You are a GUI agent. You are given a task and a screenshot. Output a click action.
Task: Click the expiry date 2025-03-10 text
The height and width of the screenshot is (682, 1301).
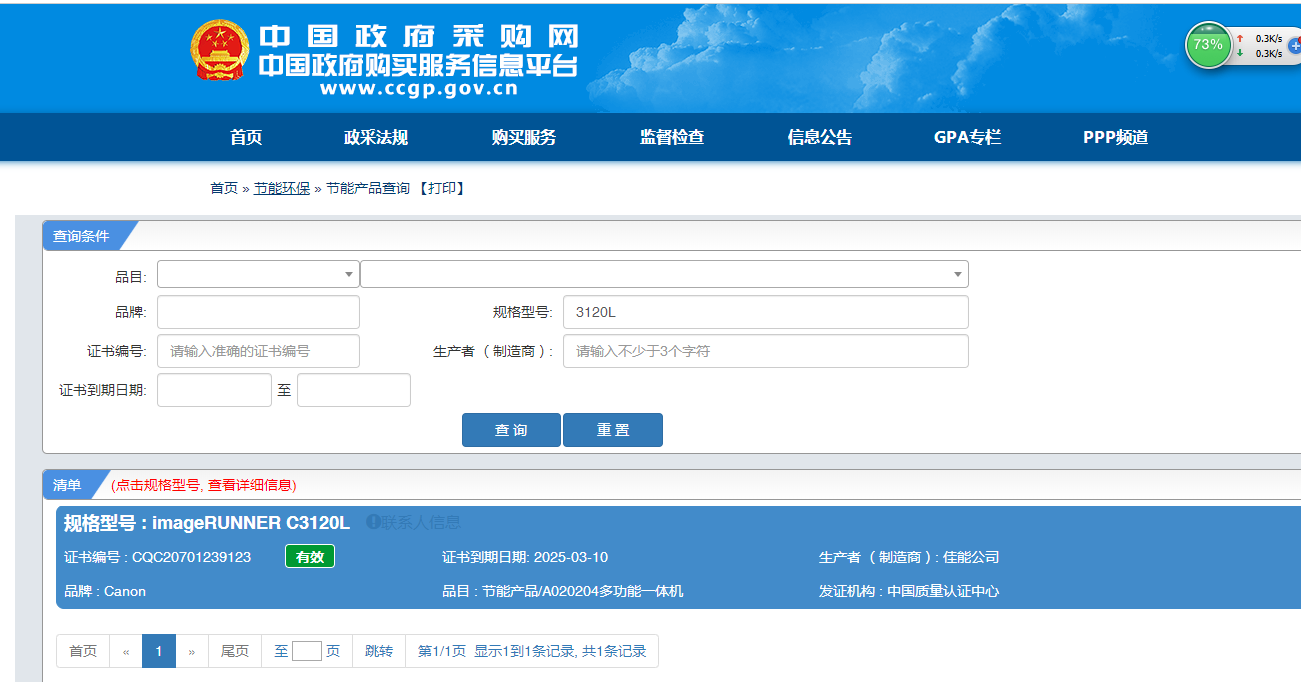click(x=571, y=557)
